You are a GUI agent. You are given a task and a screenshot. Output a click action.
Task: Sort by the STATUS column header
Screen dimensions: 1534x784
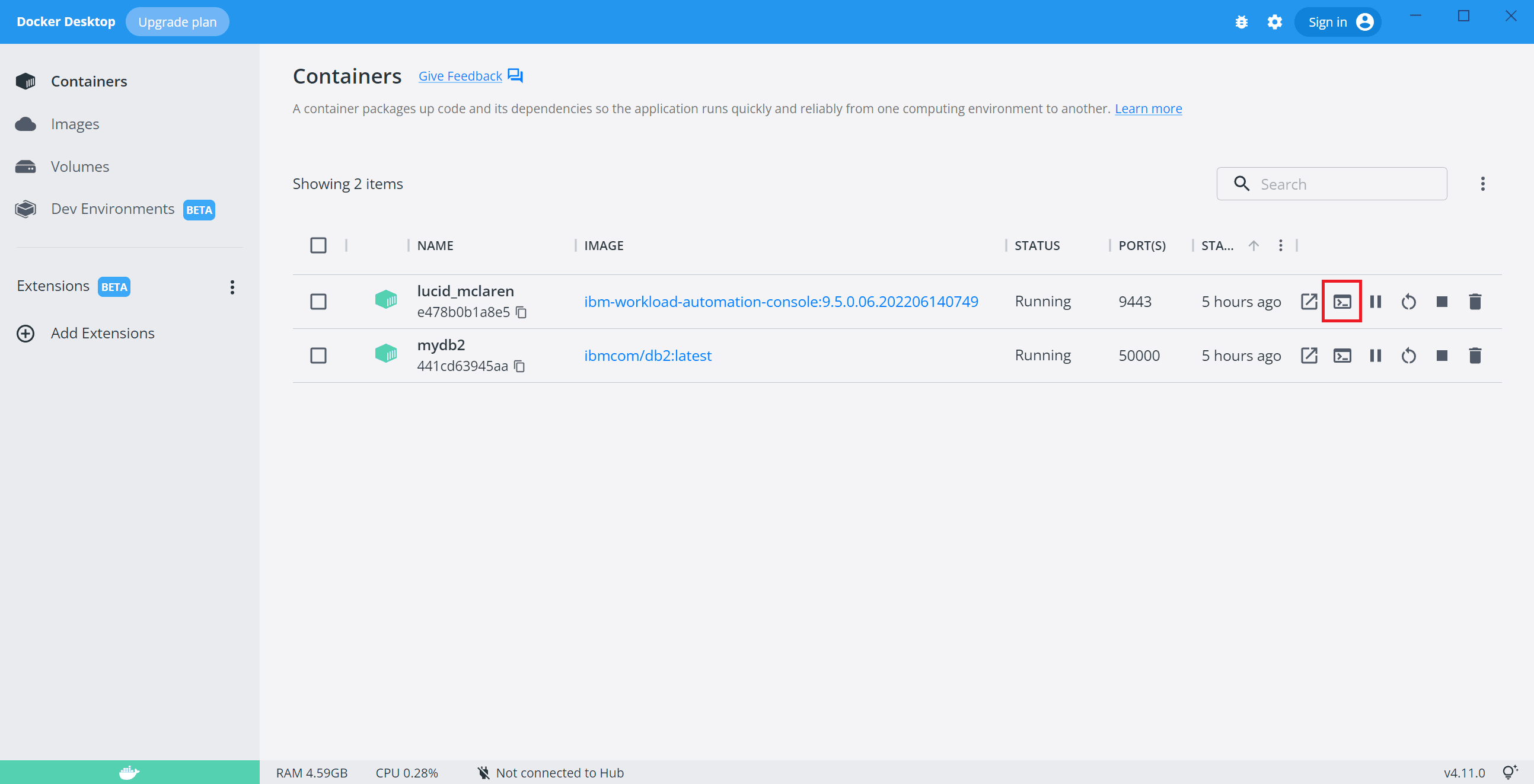1037,245
